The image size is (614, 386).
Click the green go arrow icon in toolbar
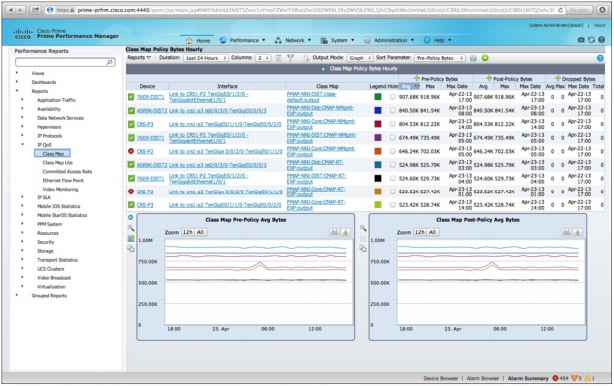[x=485, y=58]
